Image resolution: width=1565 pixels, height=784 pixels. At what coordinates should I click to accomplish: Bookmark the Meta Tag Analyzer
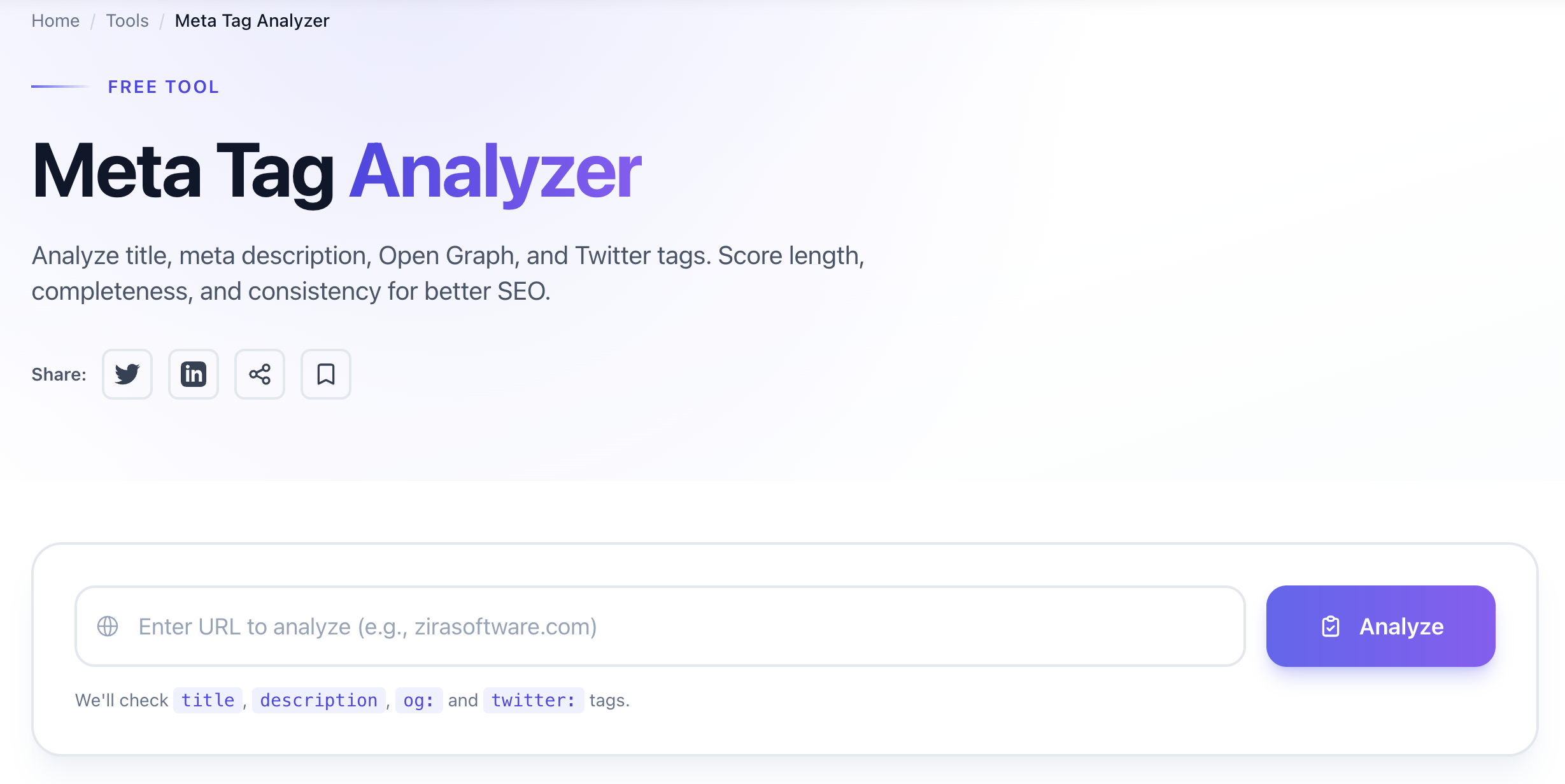coord(325,374)
